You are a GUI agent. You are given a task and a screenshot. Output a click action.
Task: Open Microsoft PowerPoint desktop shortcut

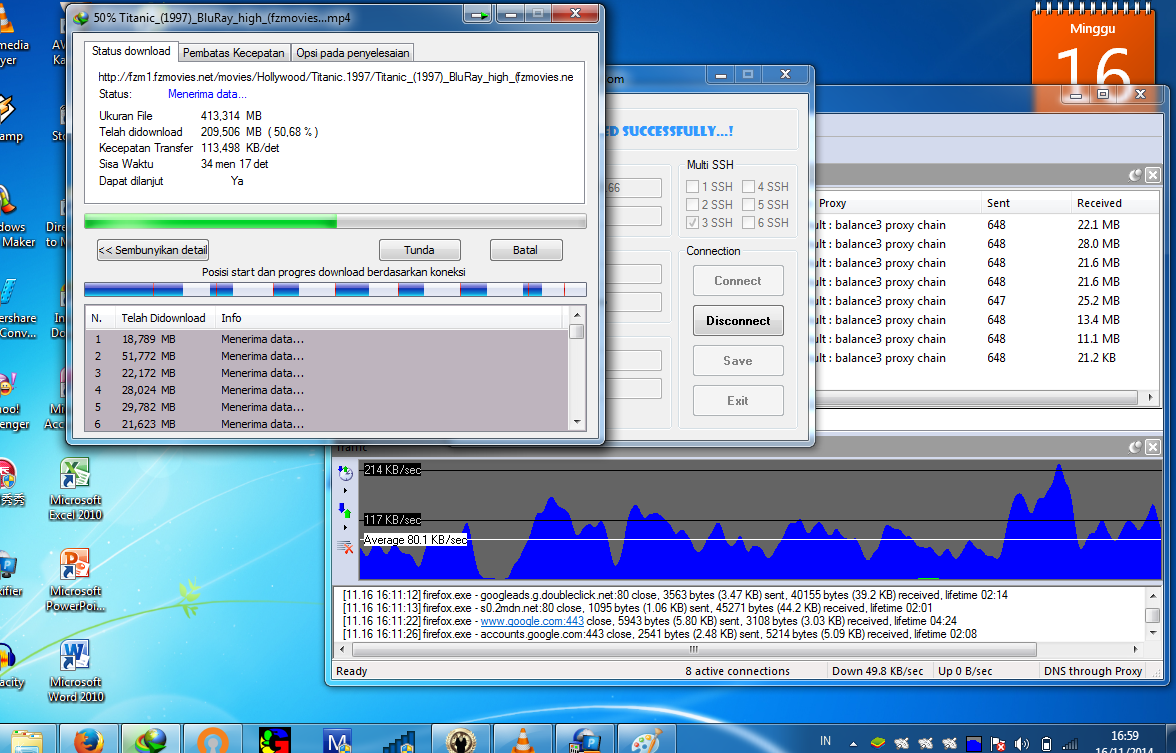tap(75, 580)
